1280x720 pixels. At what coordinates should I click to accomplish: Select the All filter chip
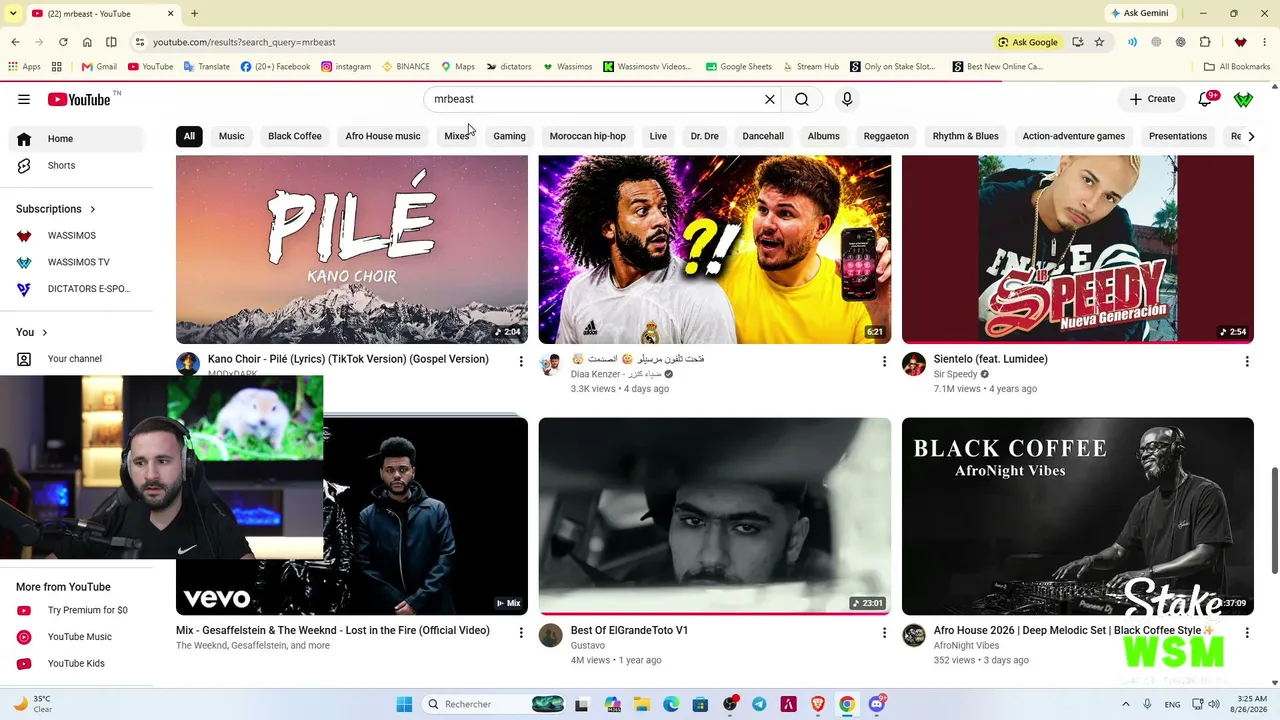point(189,136)
